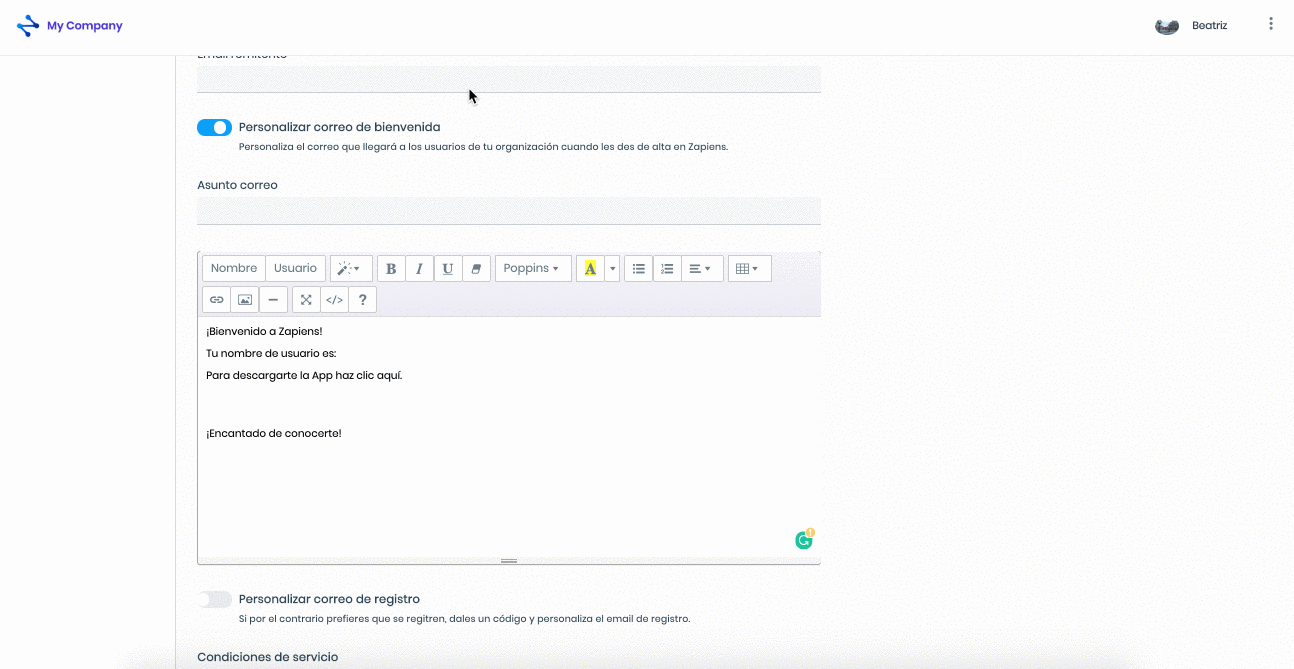Click the editor resize handle bar

[509, 561]
